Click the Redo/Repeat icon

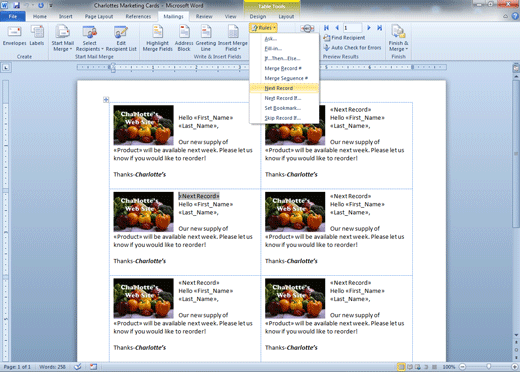(41, 5)
